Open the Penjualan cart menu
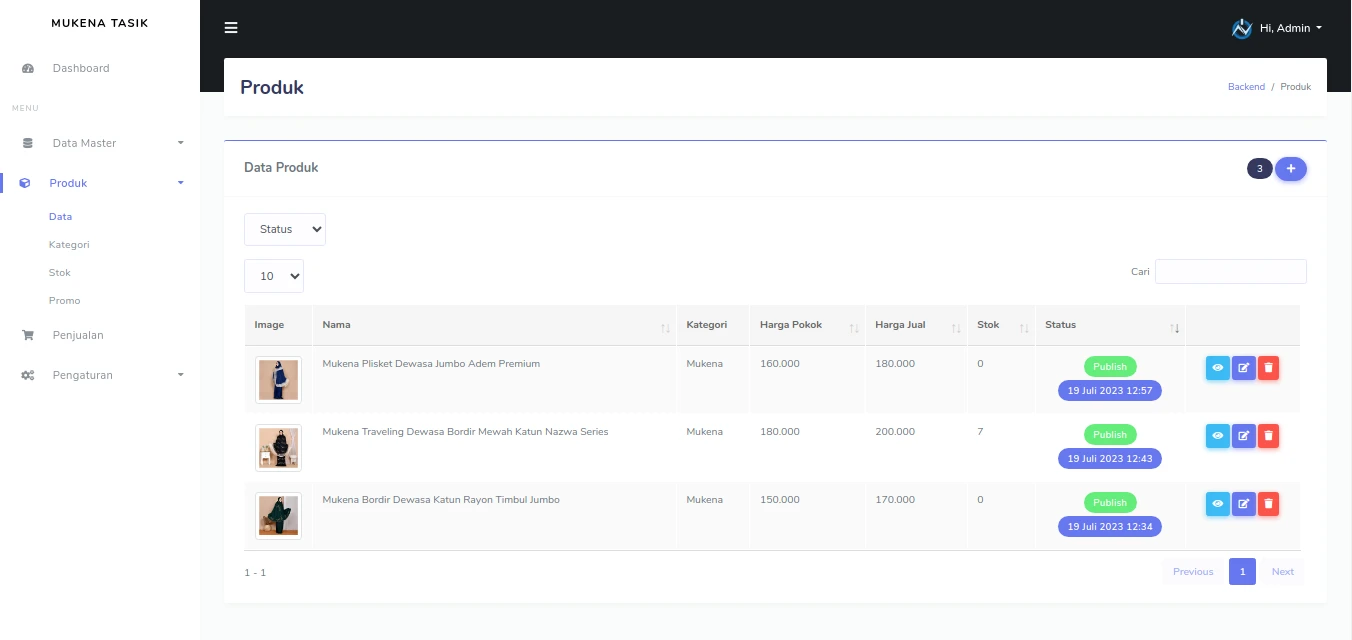The height and width of the screenshot is (640, 1352). [77, 335]
